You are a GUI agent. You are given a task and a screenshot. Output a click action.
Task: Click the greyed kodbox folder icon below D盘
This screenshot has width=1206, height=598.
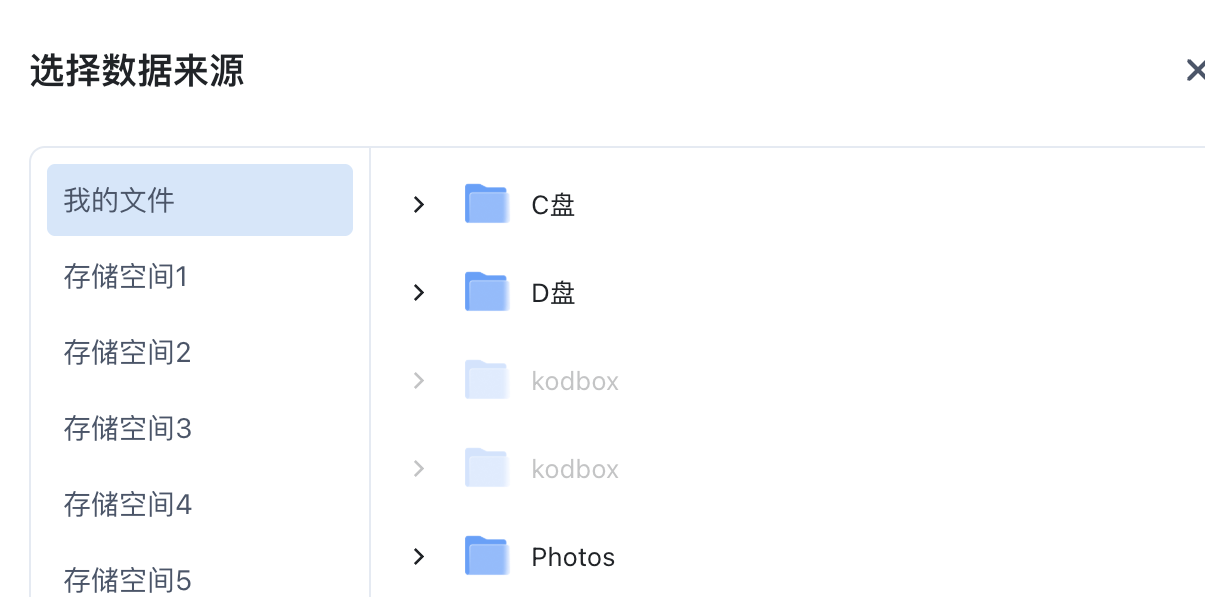pos(487,380)
